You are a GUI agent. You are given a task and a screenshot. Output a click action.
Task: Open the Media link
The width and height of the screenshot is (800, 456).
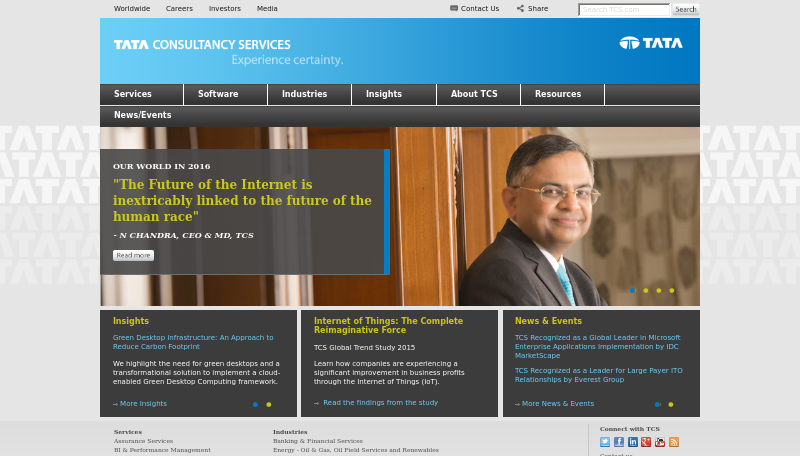(x=267, y=9)
